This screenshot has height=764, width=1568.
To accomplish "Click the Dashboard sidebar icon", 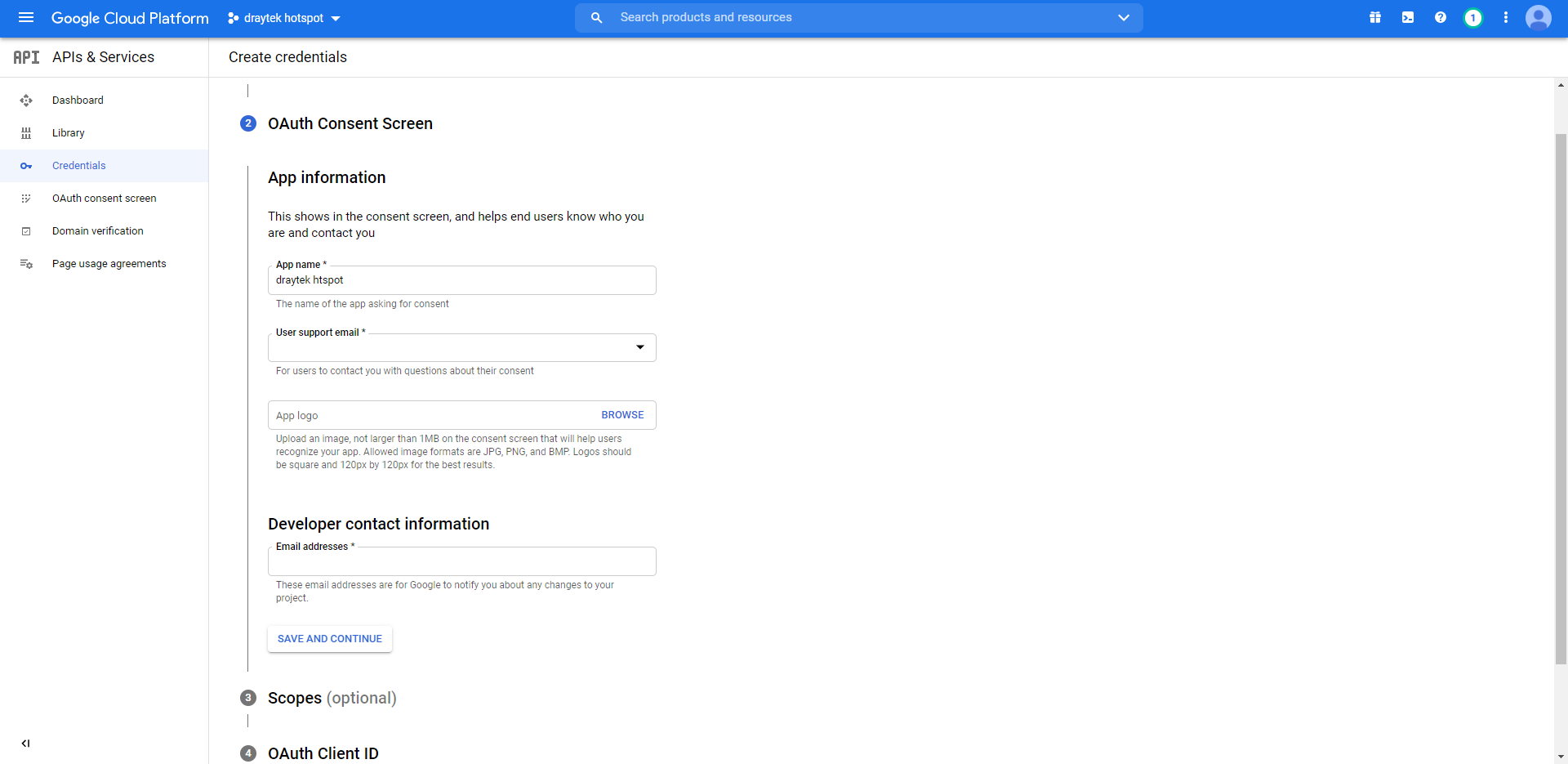I will tap(26, 101).
